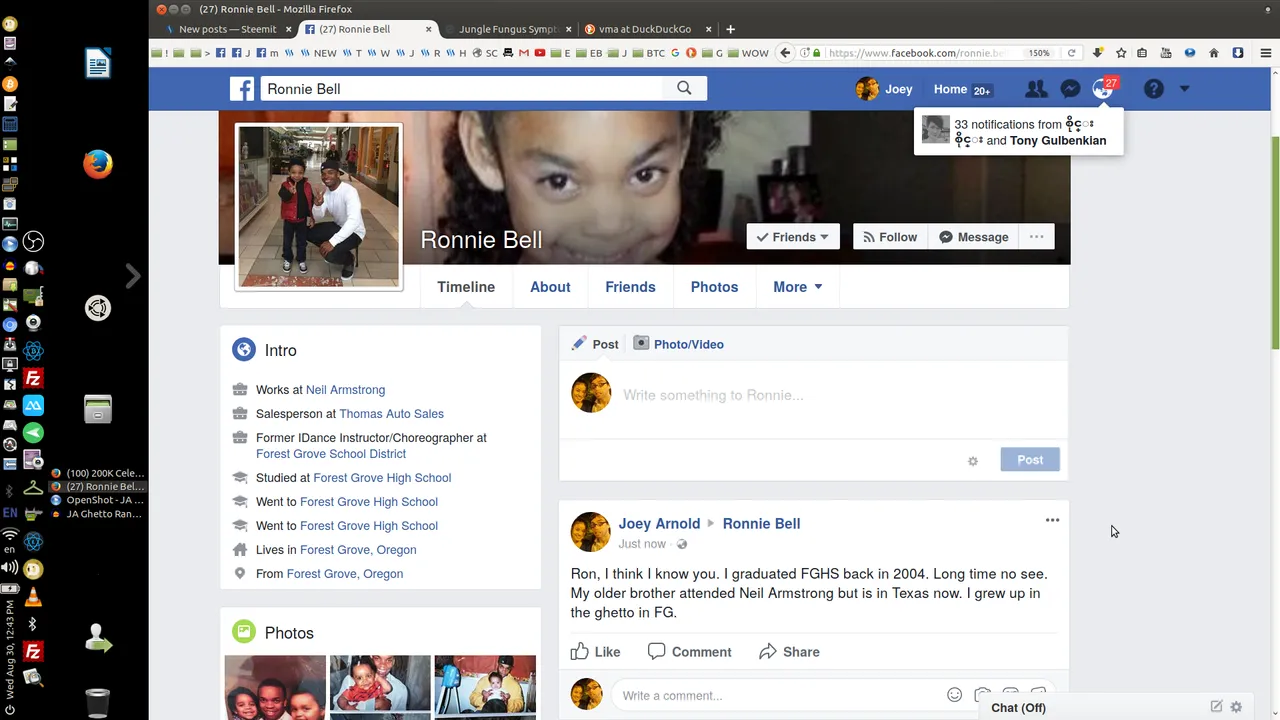Open From Forest Grove, Oregon link
The width and height of the screenshot is (1280, 720).
pos(345,574)
